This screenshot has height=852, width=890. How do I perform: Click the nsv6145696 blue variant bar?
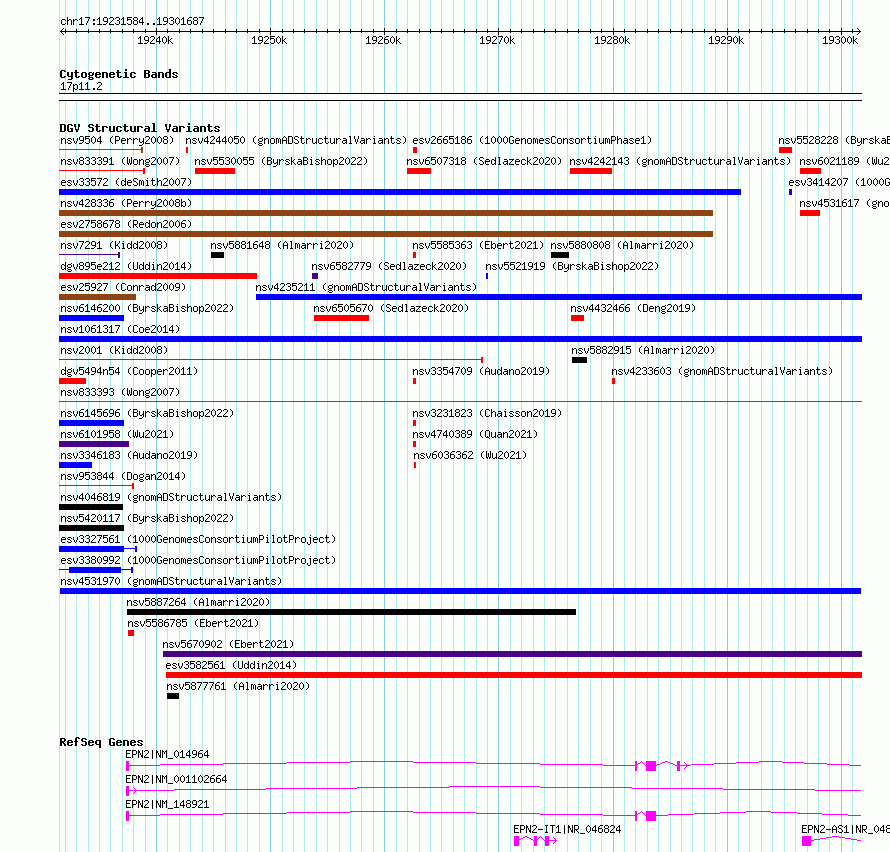pyautogui.click(x=91, y=423)
